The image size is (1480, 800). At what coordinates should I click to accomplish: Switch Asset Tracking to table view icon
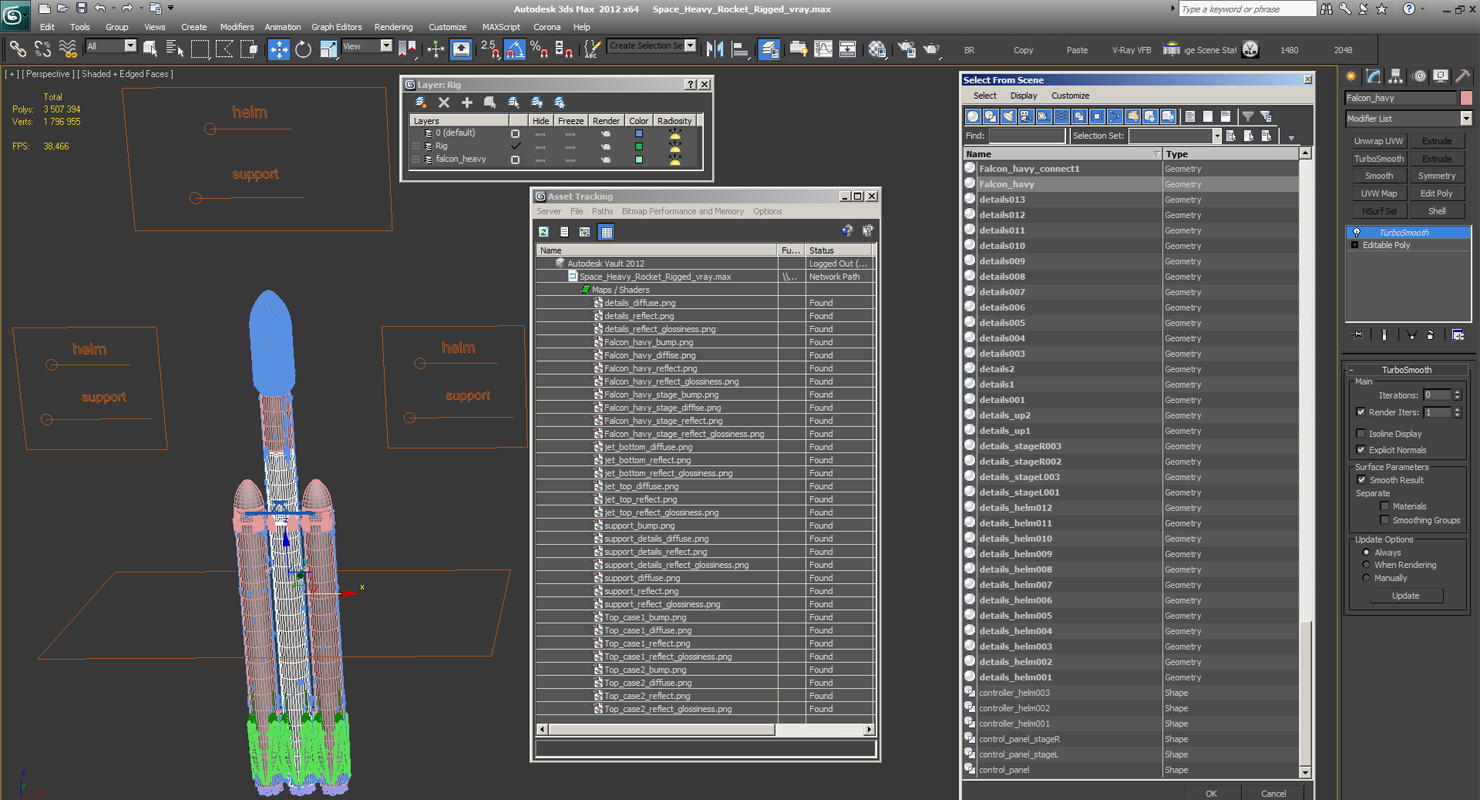click(x=606, y=232)
